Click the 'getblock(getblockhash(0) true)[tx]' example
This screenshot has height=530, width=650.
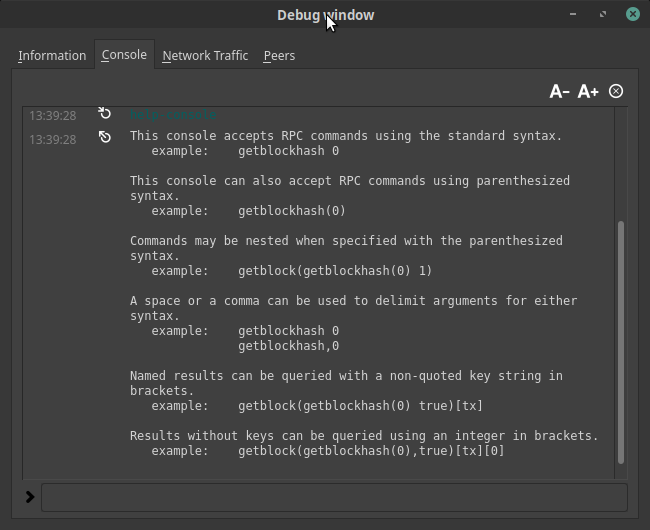tap(360, 406)
